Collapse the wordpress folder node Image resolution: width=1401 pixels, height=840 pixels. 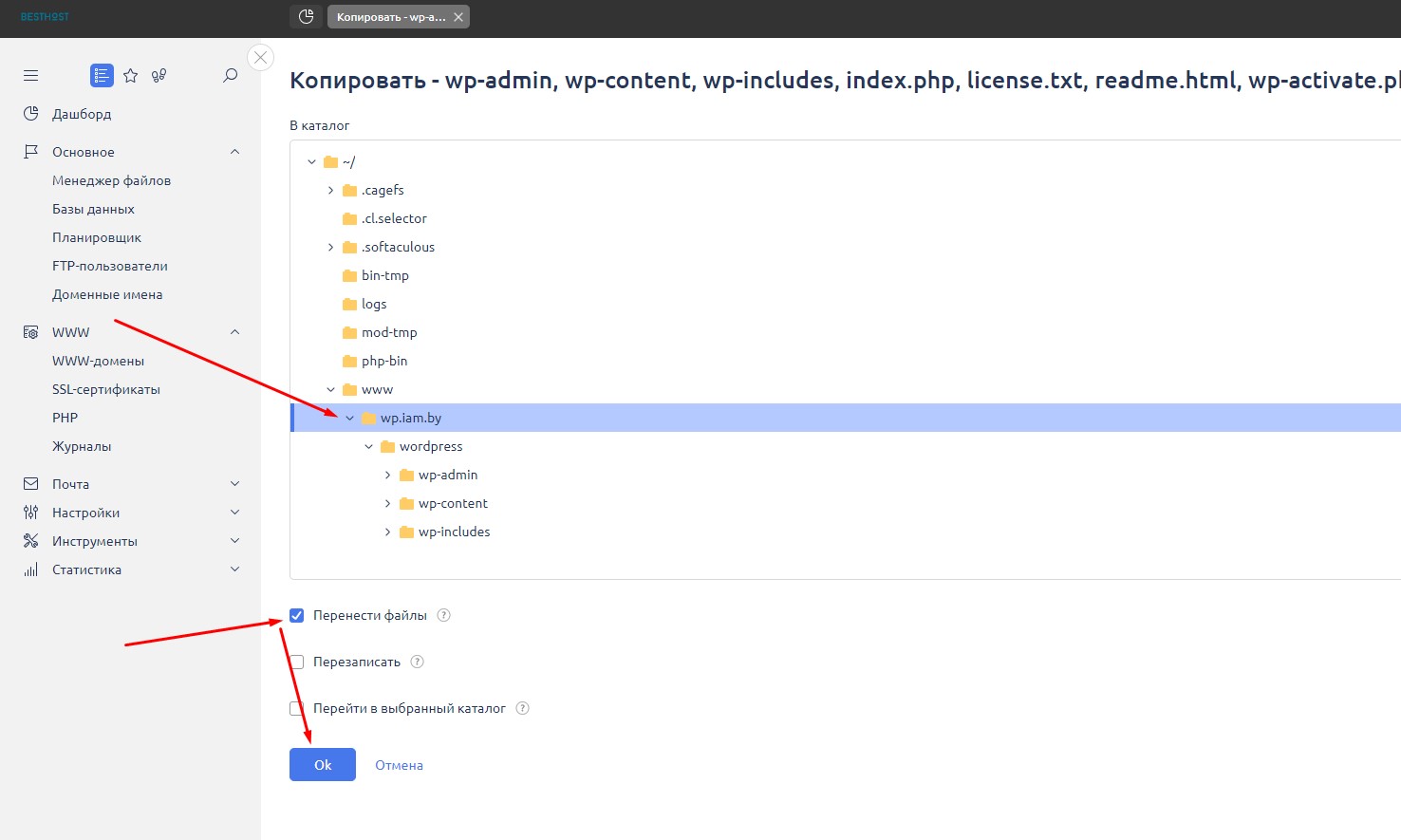click(368, 446)
